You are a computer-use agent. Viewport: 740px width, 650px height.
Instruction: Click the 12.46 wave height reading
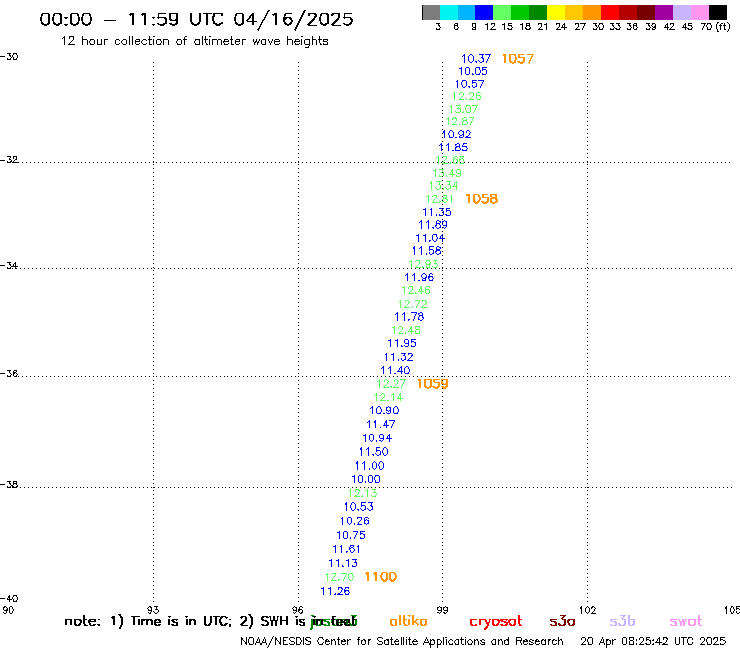(x=416, y=290)
